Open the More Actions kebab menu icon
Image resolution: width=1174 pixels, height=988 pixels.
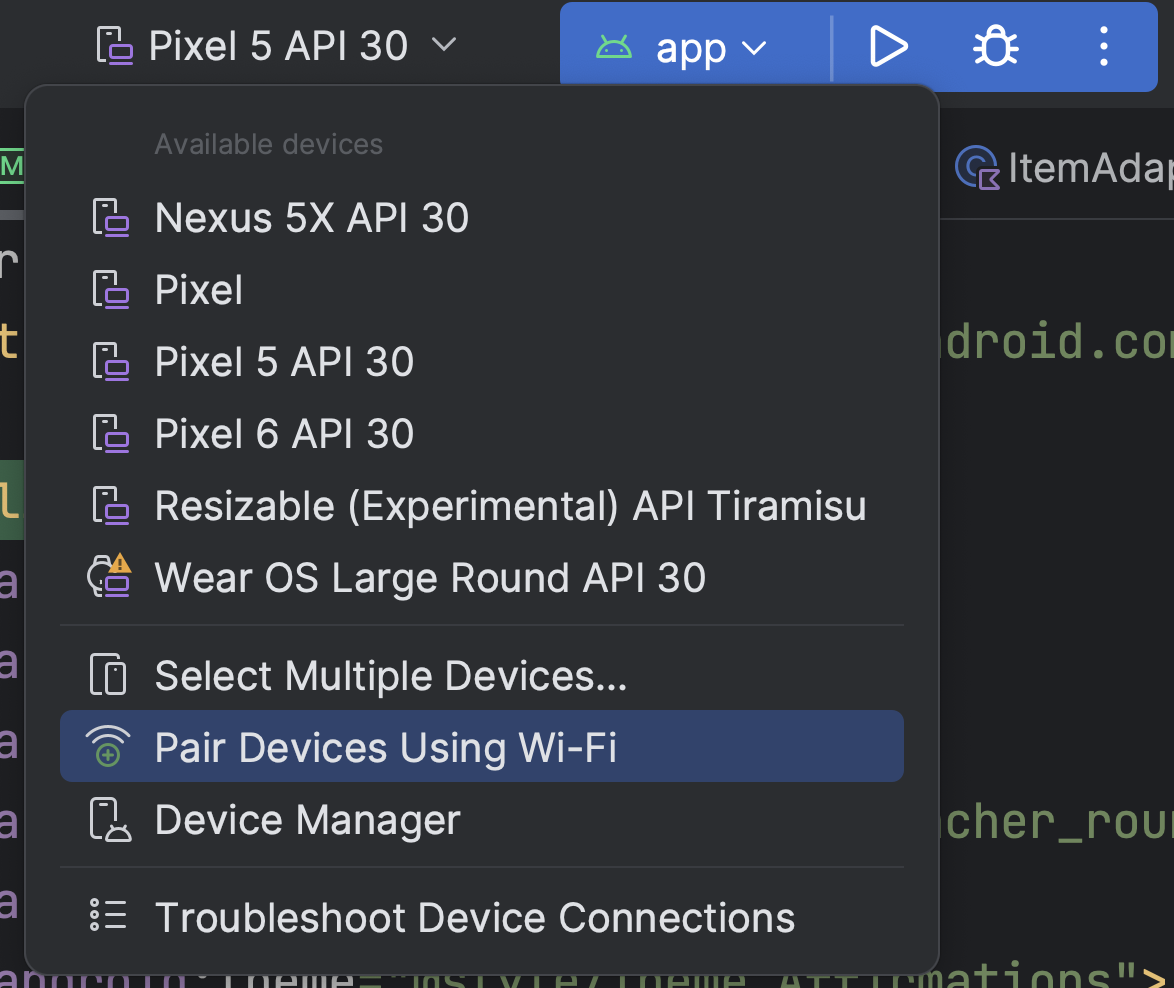click(x=1103, y=46)
